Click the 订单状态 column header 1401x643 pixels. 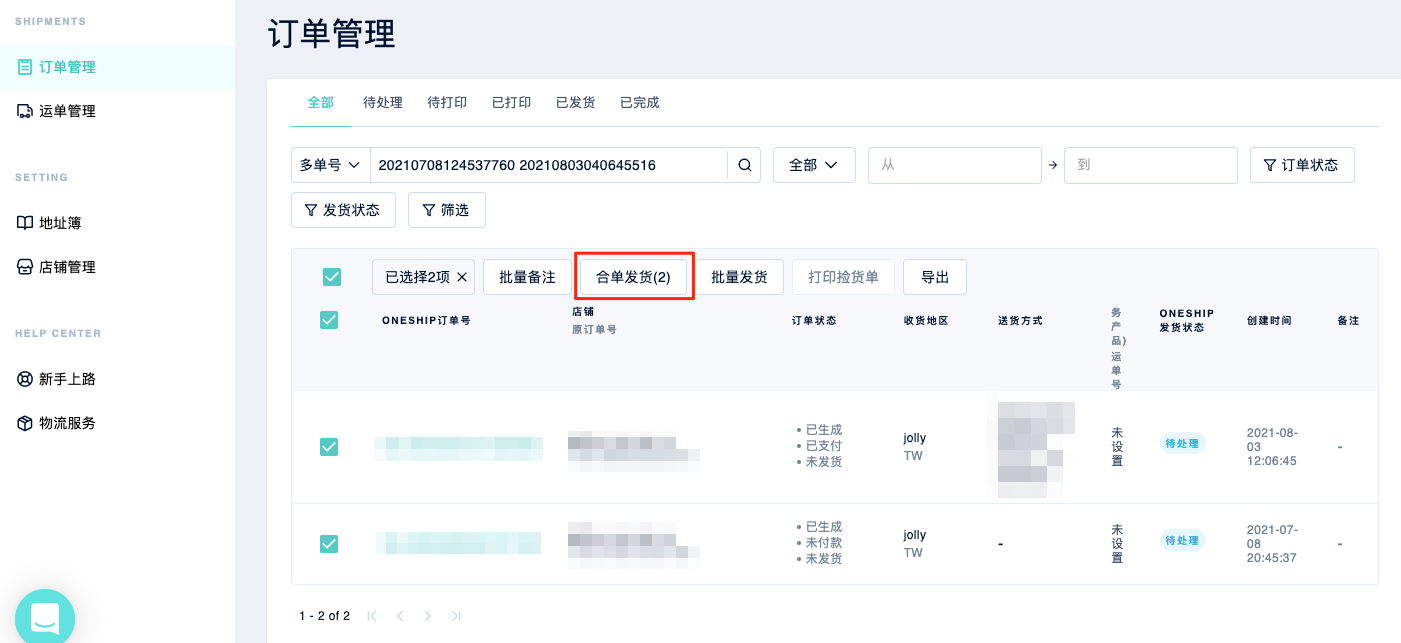coord(814,321)
